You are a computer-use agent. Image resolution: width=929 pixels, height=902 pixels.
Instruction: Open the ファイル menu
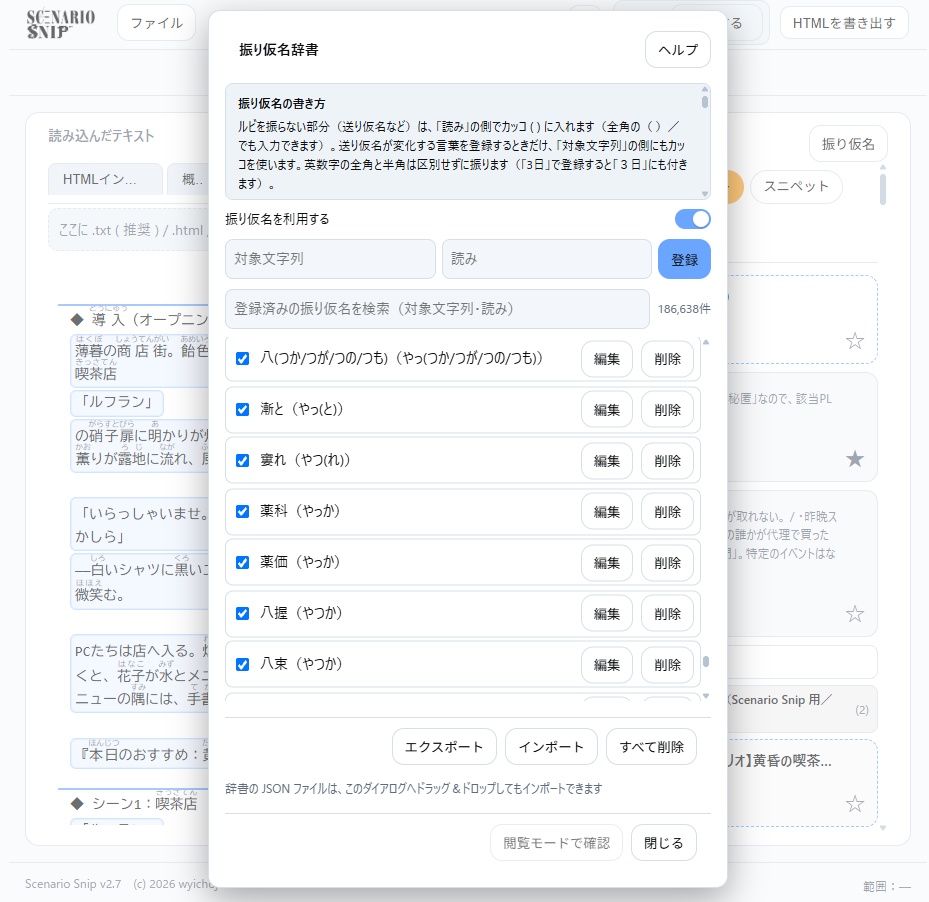click(156, 23)
